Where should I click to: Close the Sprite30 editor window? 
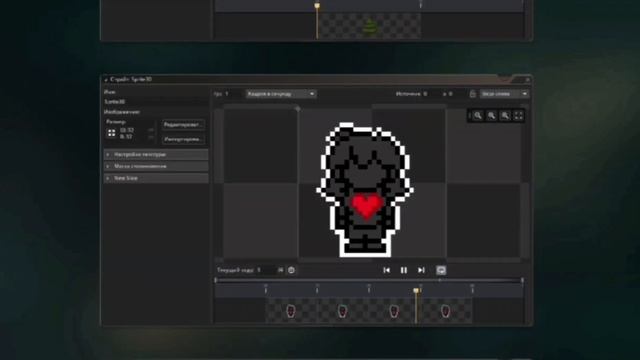point(527,80)
